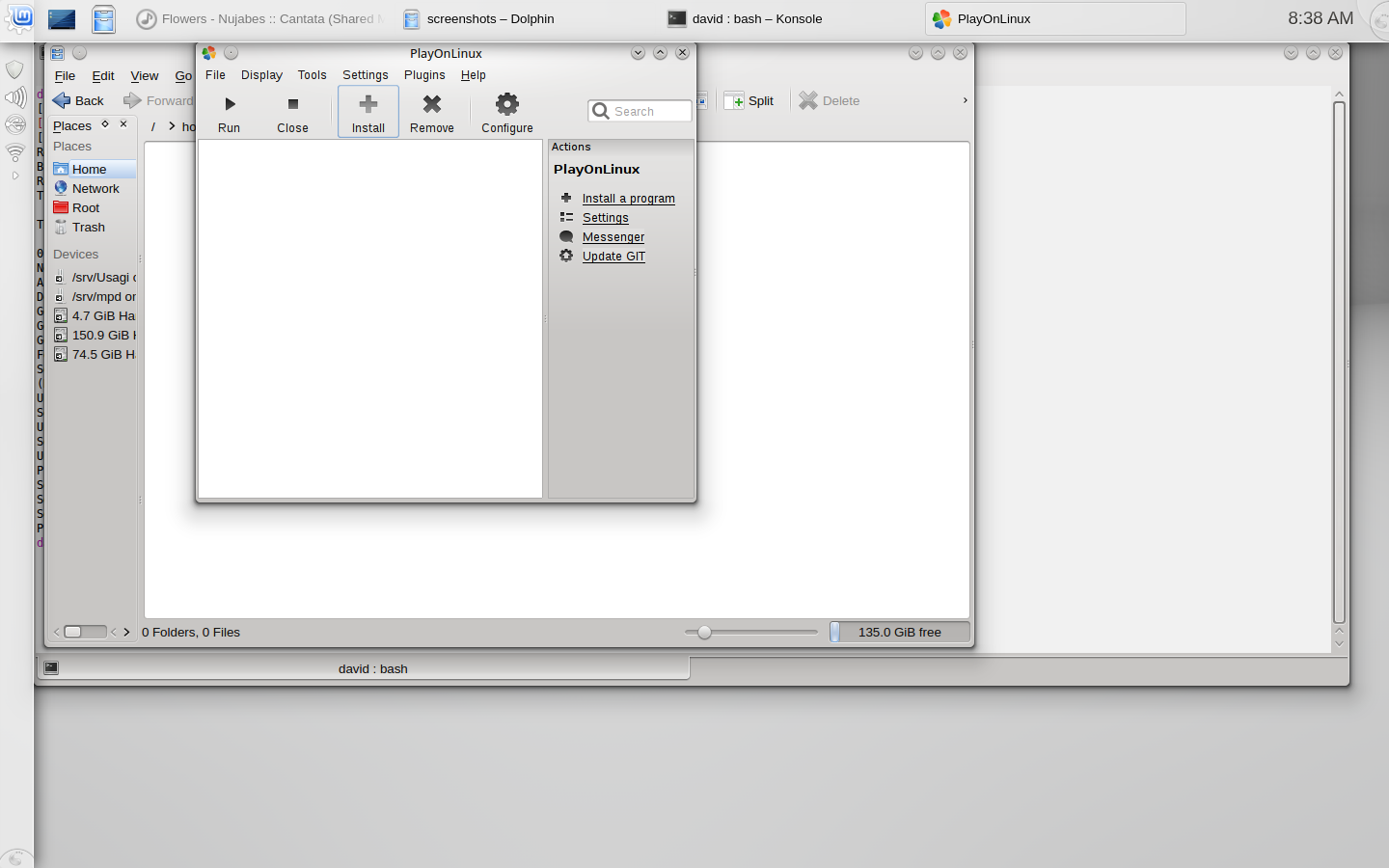Open the PlayOnLinux Tools menu

312,74
